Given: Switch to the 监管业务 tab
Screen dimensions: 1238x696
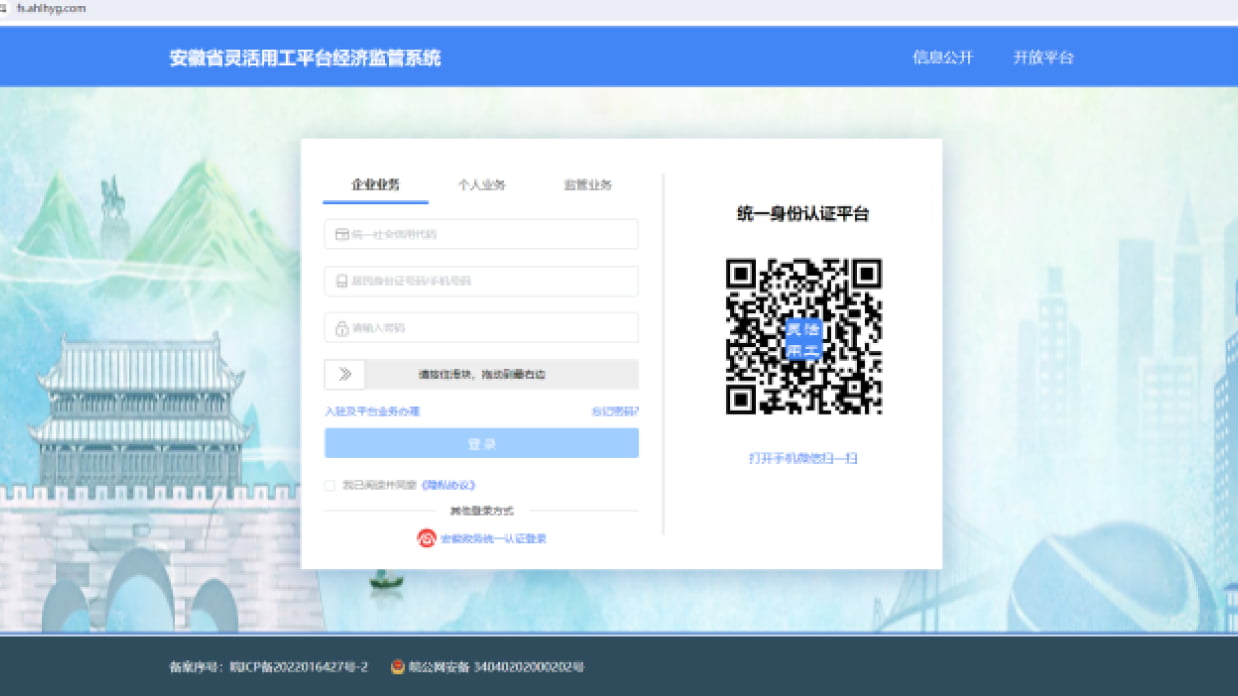Looking at the screenshot, I should click(587, 185).
